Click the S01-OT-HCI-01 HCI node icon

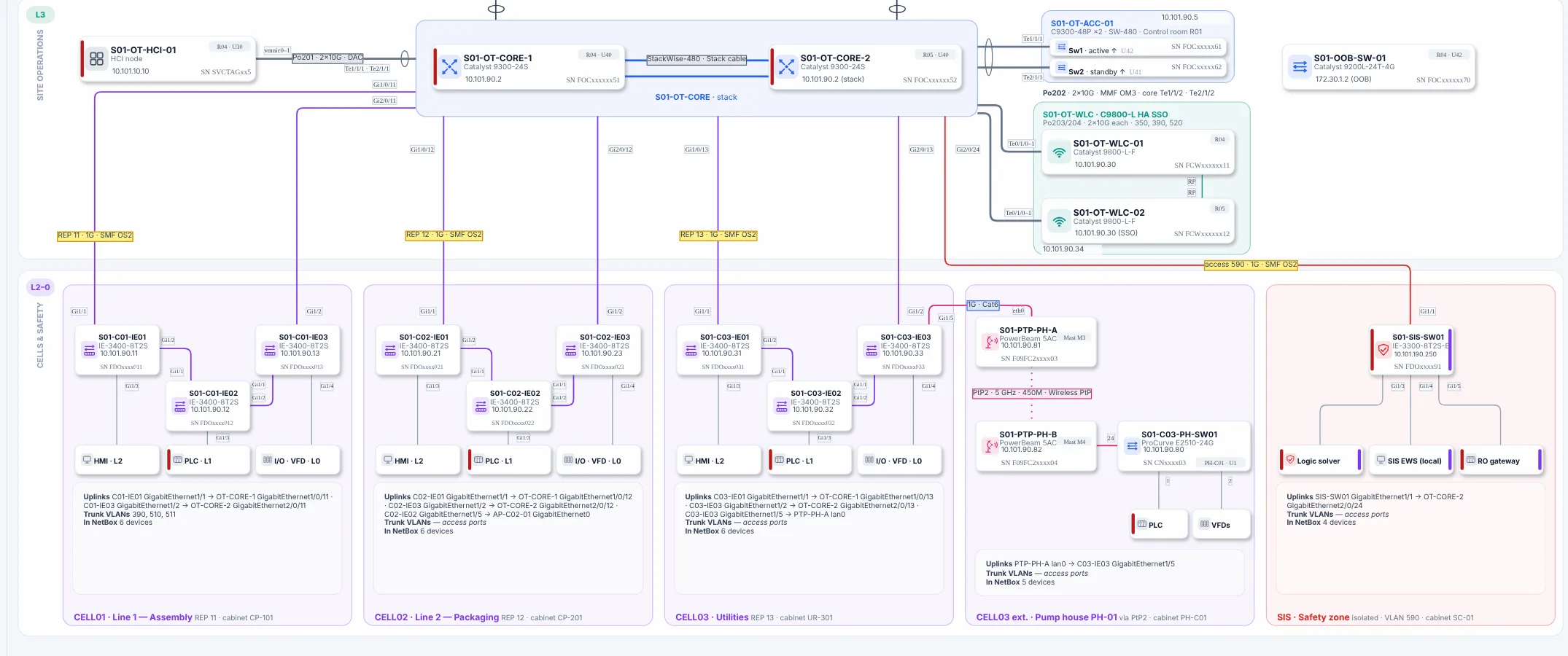point(96,59)
